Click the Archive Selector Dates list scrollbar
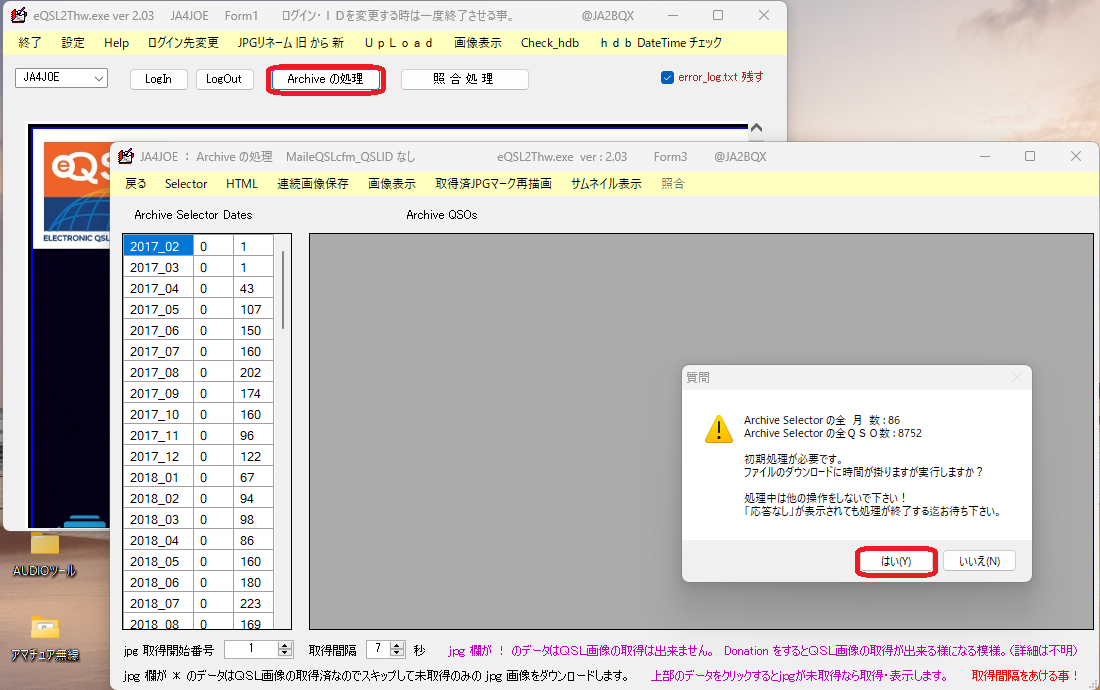This screenshot has height=690, width=1100. click(283, 431)
